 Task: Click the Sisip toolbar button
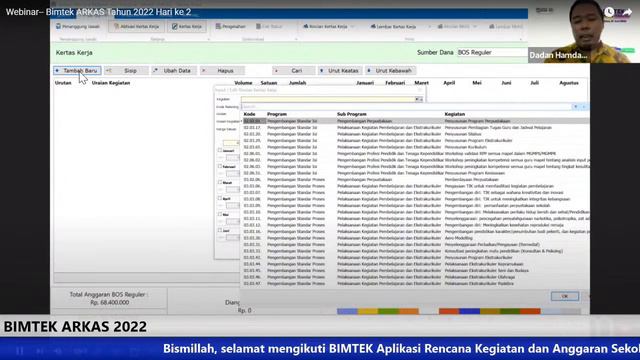[x=126, y=71]
